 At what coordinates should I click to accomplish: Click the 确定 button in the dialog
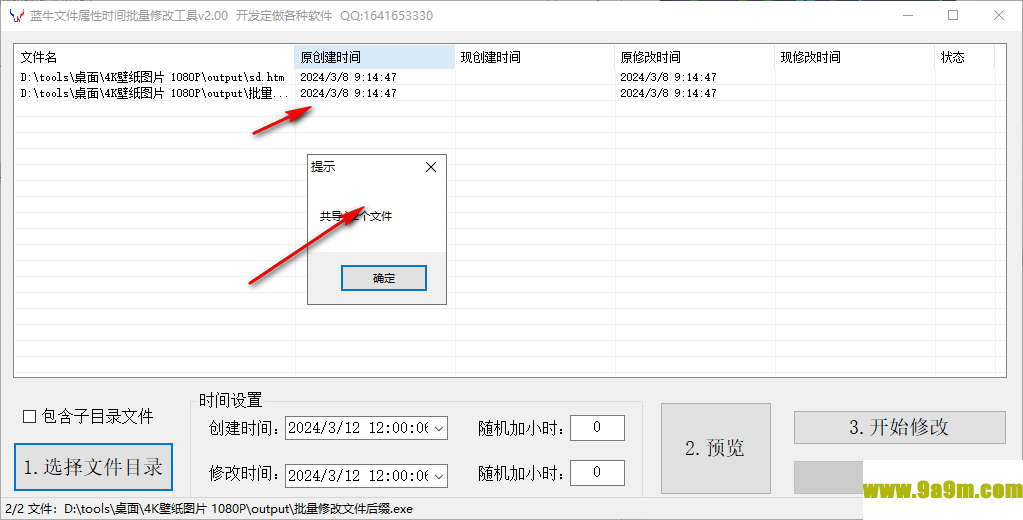(384, 278)
